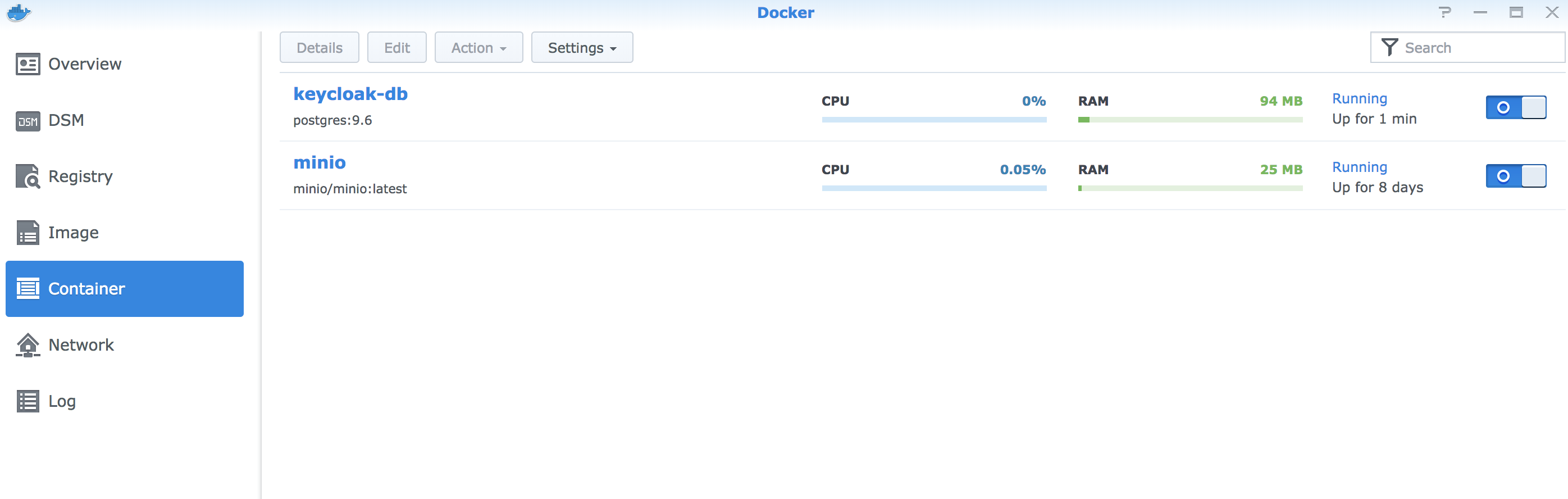1568x499 pixels.
Task: Click the minio CPU usage bar
Action: 934,189
